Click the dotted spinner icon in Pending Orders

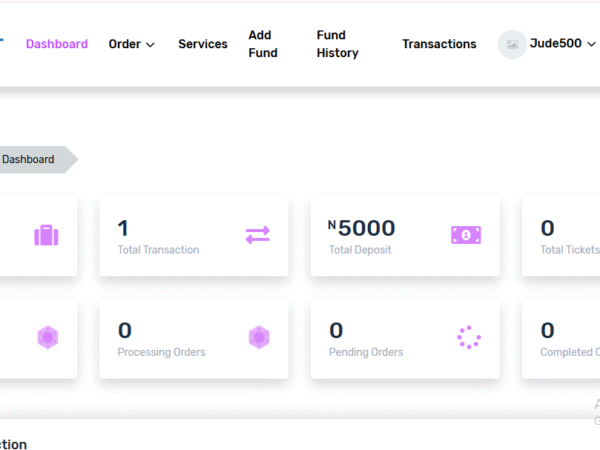point(468,338)
